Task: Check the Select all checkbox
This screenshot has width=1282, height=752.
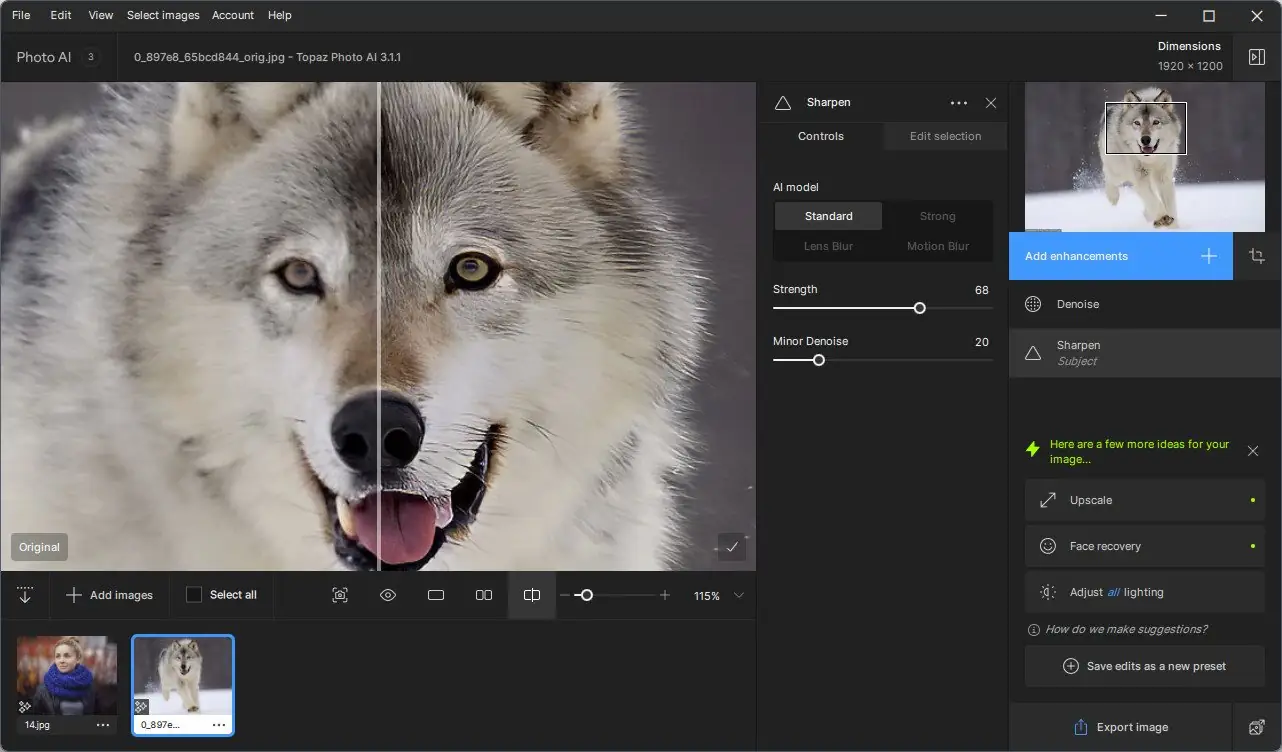Action: (194, 595)
